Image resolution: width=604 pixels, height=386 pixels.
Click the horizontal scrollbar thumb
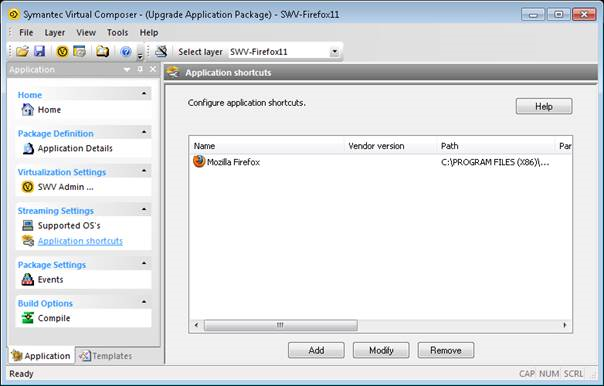280,325
